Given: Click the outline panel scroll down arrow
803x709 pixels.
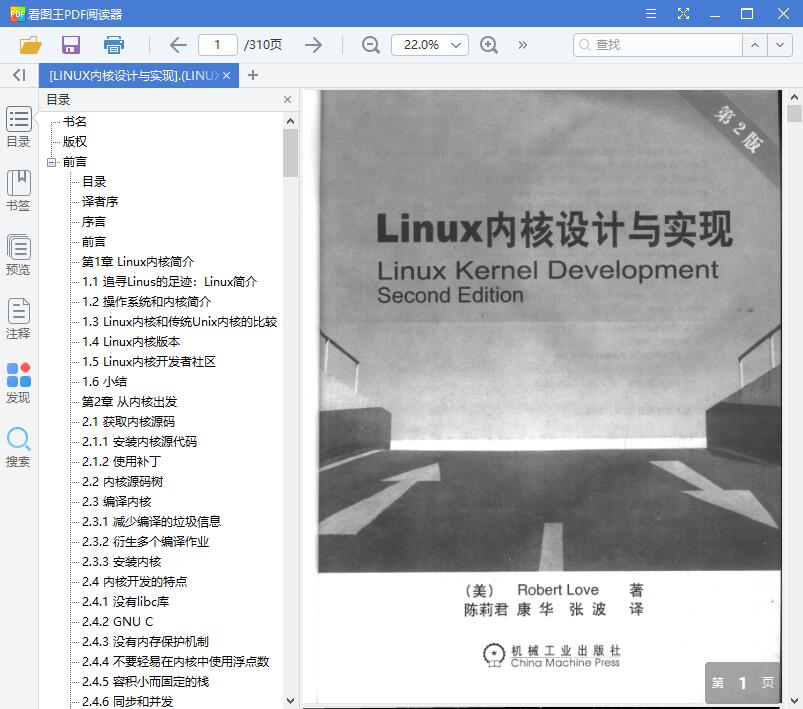Looking at the screenshot, I should [x=290, y=700].
